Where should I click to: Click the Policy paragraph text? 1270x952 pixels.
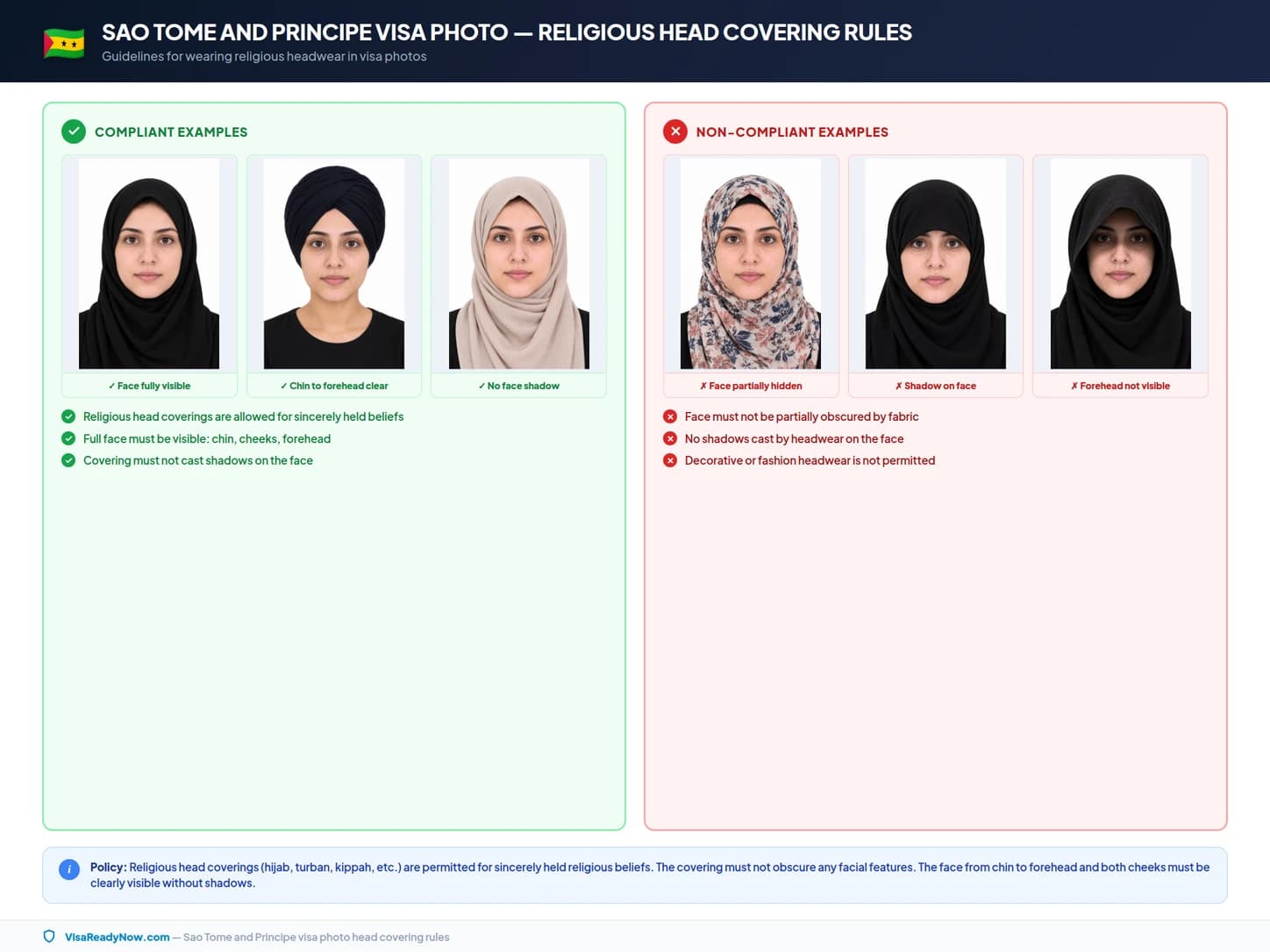click(x=650, y=875)
